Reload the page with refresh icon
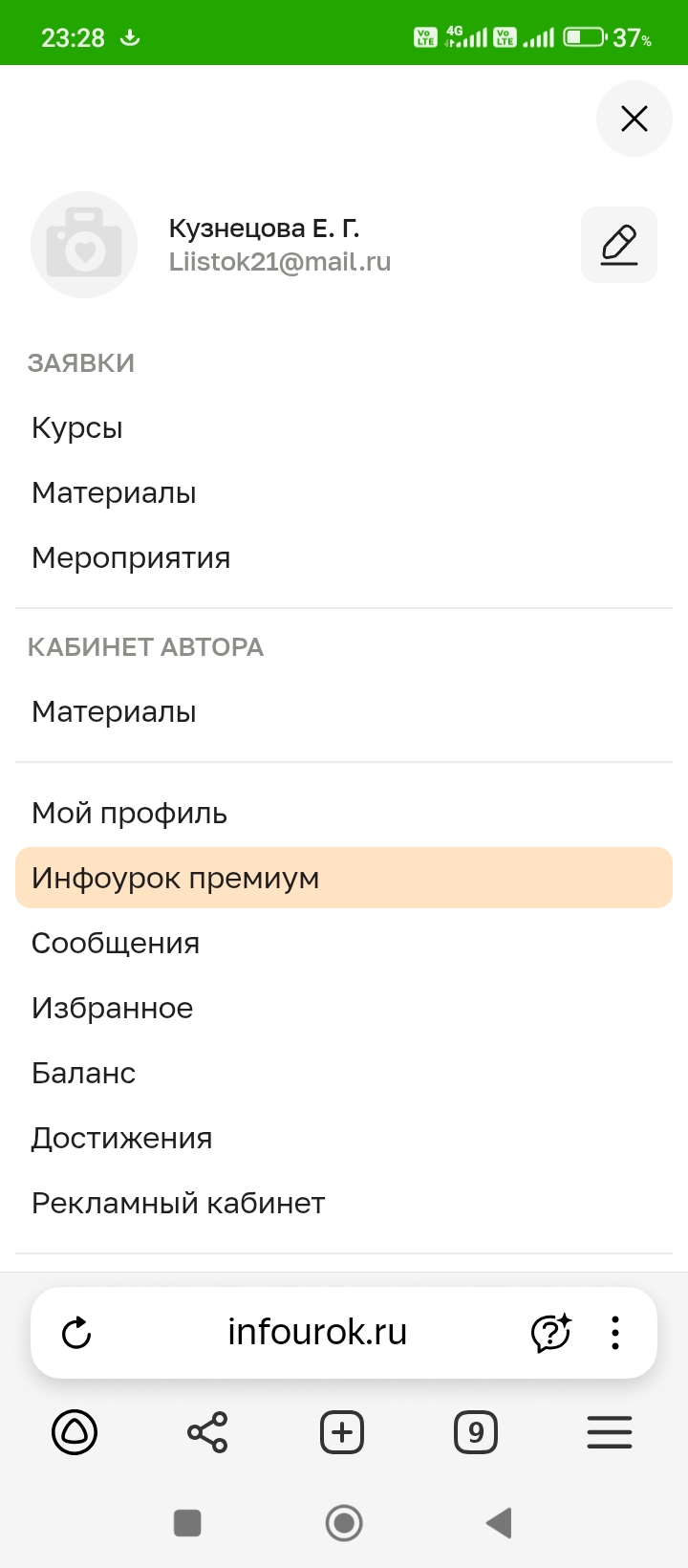The width and height of the screenshot is (688, 1568). pos(76,1333)
